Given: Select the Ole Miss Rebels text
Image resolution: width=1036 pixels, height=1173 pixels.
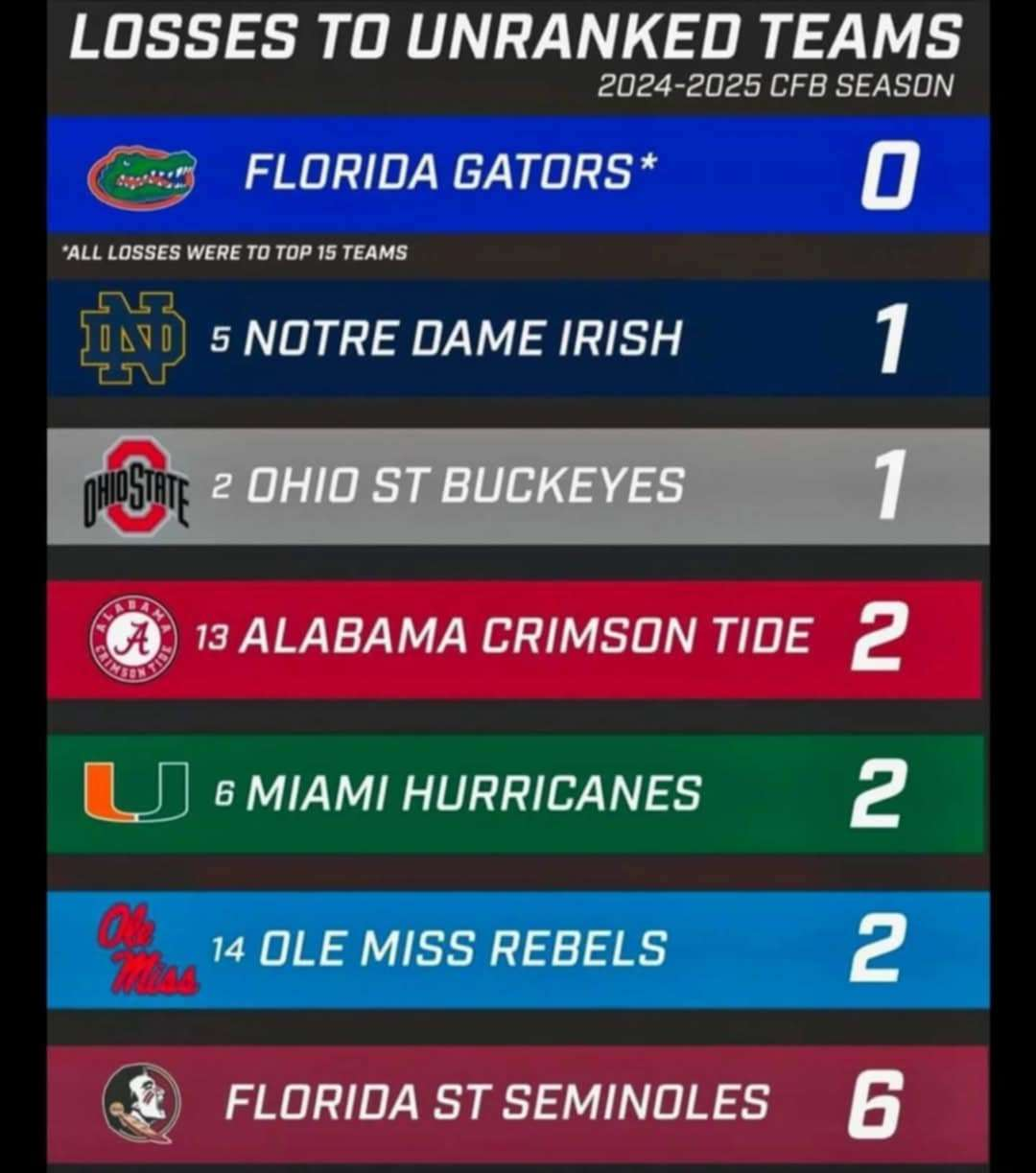Looking at the screenshot, I should click(x=462, y=949).
